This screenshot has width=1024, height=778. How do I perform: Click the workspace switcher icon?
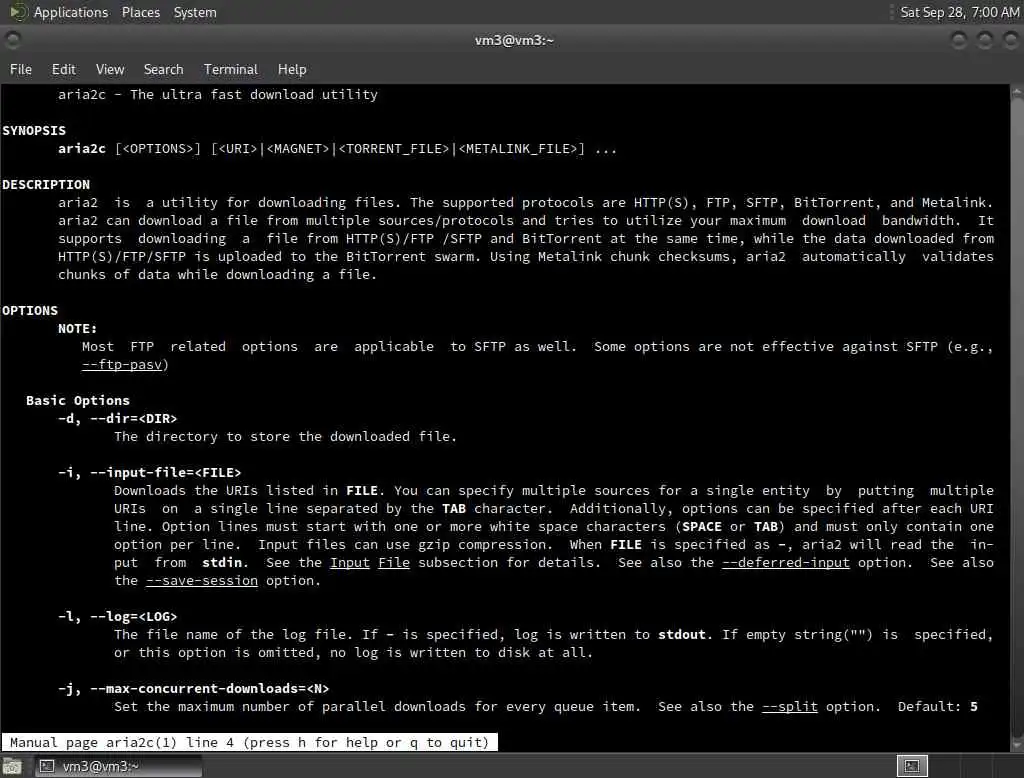pyautogui.click(x=912, y=766)
